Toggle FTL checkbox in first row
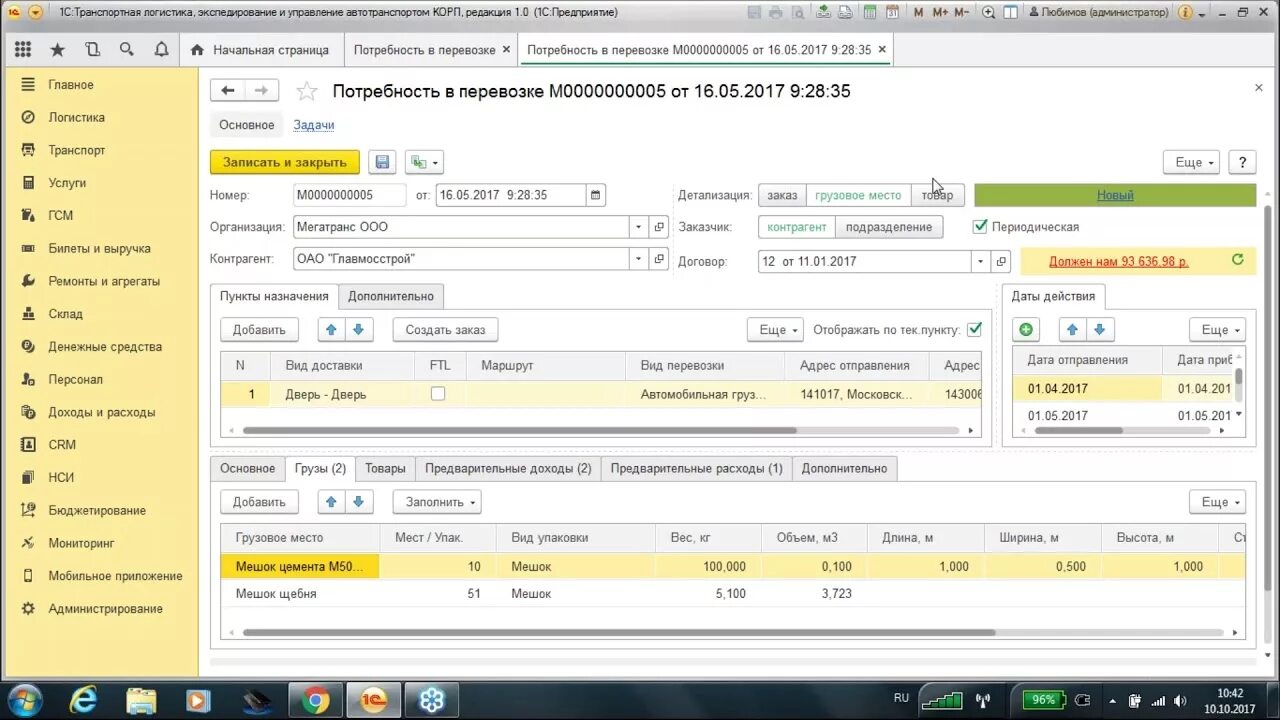 [438, 394]
